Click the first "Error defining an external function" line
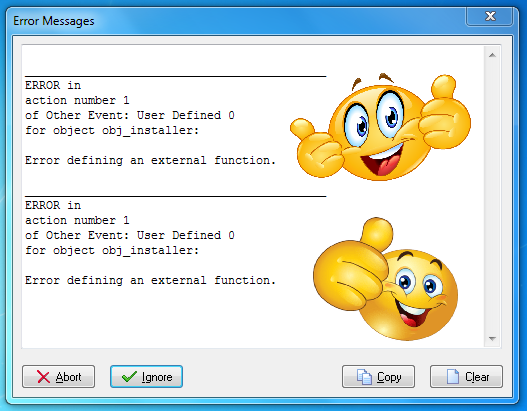This screenshot has height=411, width=527. [150, 160]
